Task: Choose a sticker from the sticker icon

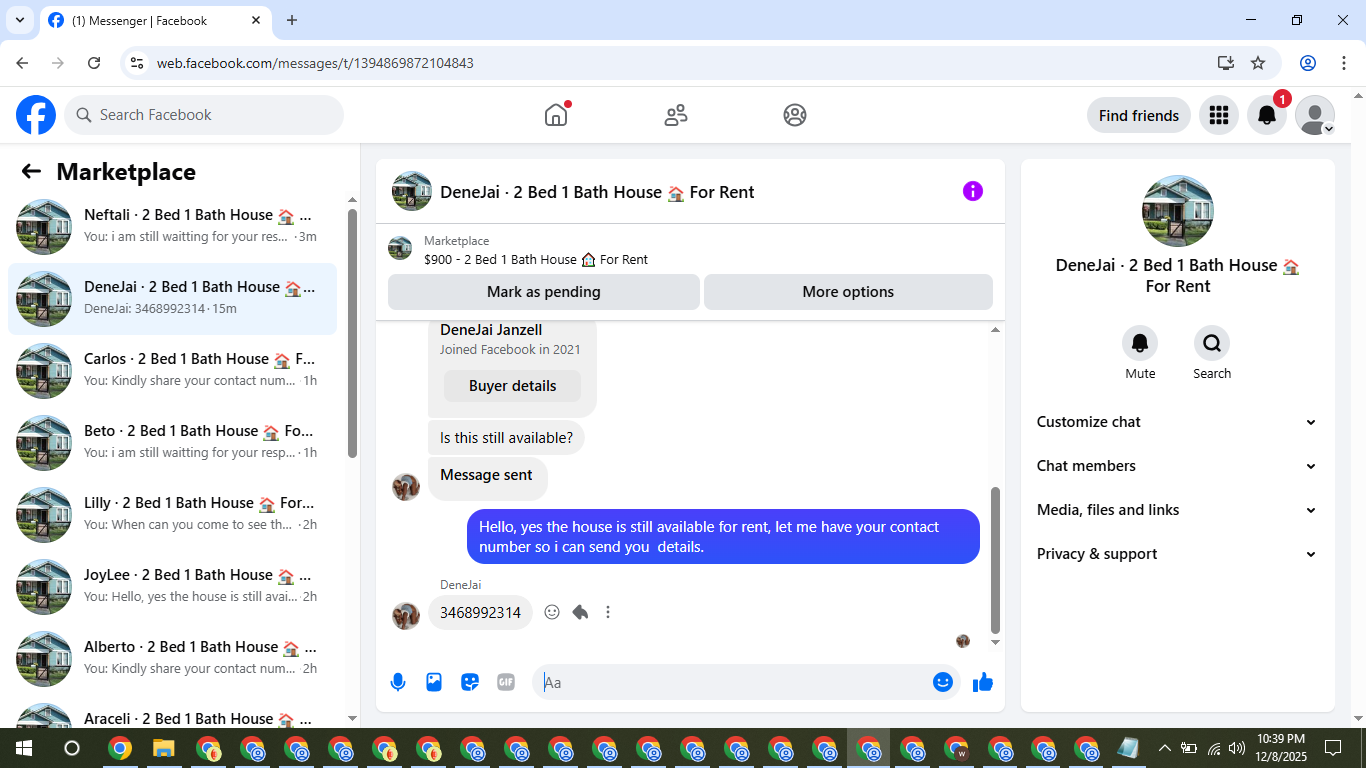Action: pos(470,682)
